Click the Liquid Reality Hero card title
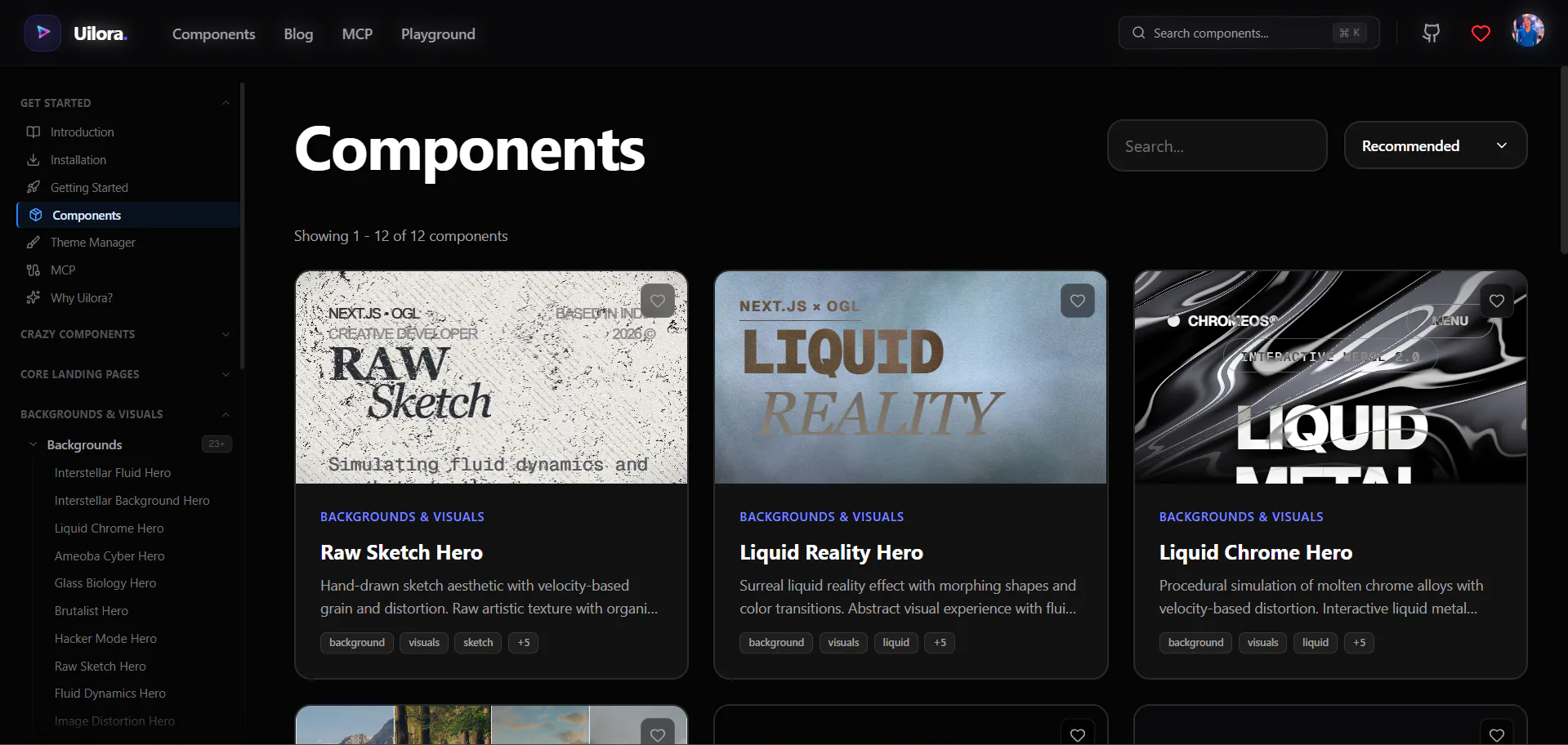Viewport: 1568px width, 745px height. [831, 552]
